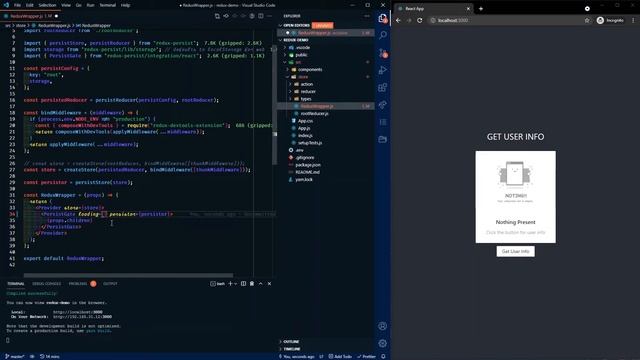Screen dimensions: 640x360
Task: Click the master branch indicator in status bar
Action: click(15, 356)
